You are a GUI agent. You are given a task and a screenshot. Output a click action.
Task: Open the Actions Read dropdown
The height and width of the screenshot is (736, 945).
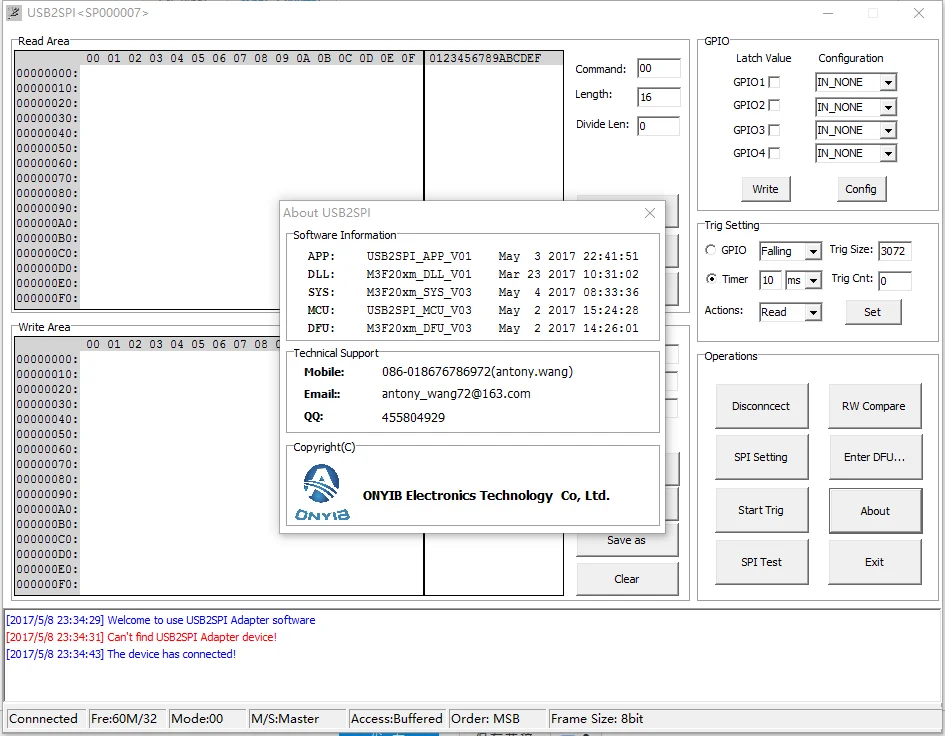pos(813,312)
